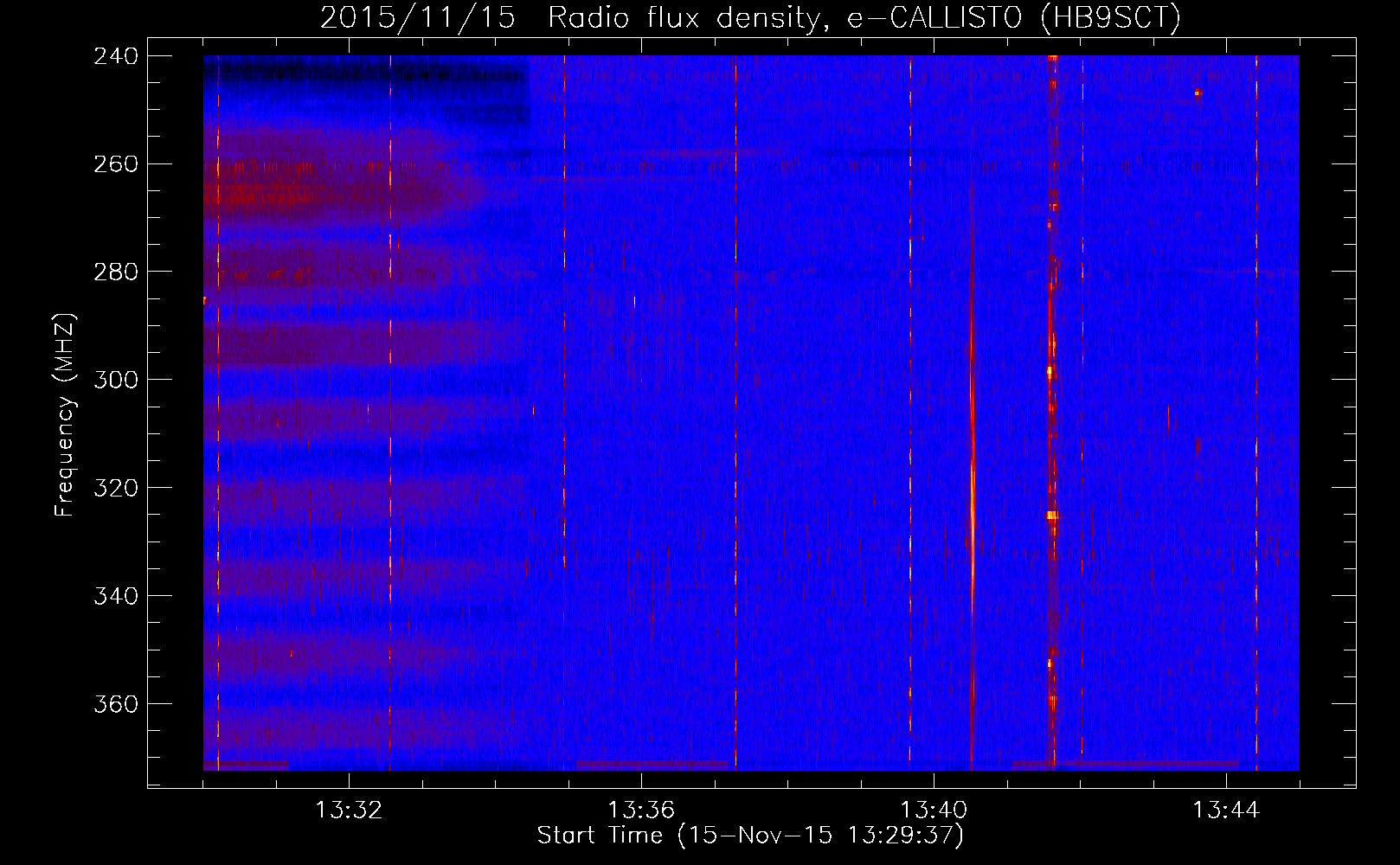The image size is (1400, 865).
Task: Click the "Start Time (15-Nov-15 13:29:37)" axis label
Action: click(750, 836)
